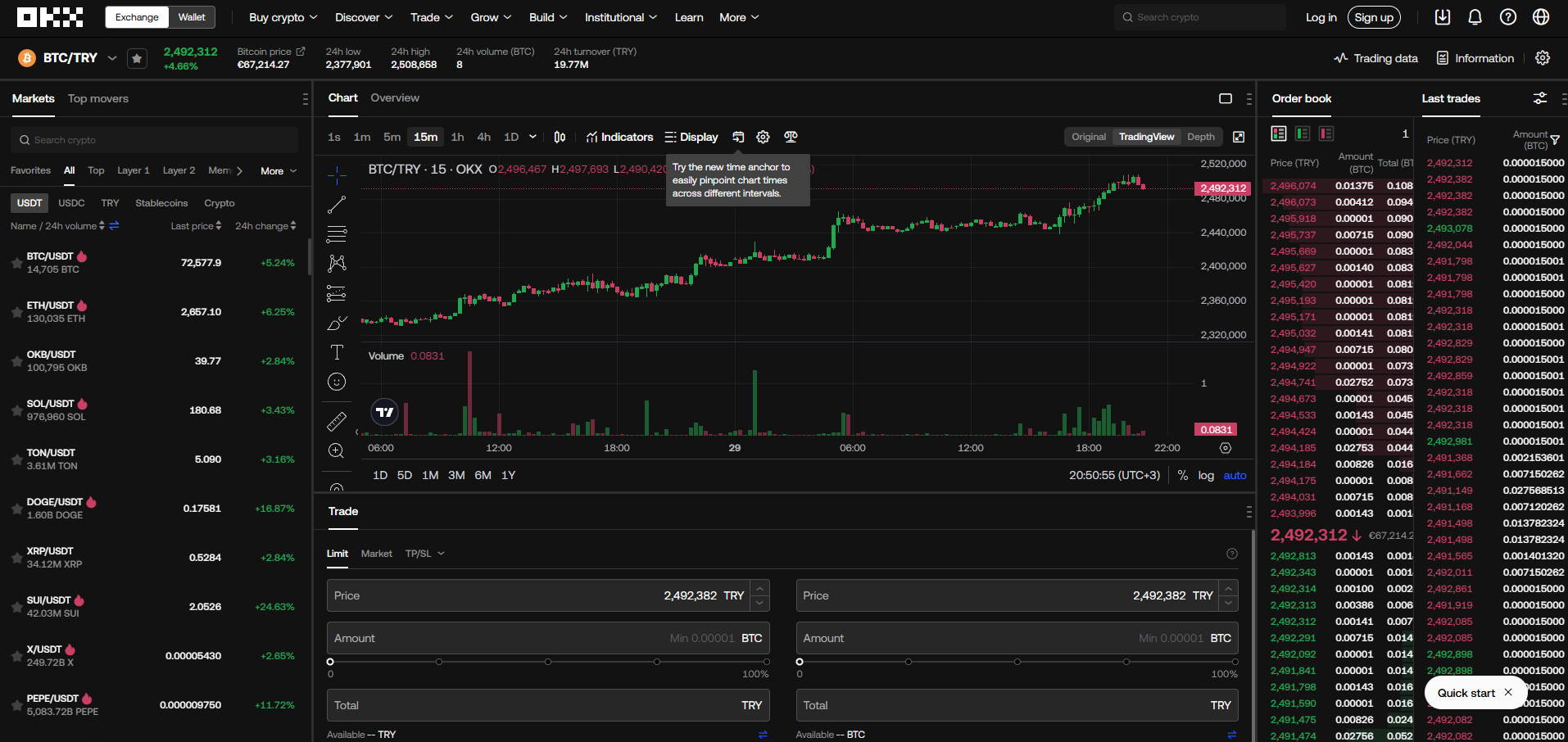
Task: Expand chart to fullscreen icon
Action: pyautogui.click(x=1239, y=137)
